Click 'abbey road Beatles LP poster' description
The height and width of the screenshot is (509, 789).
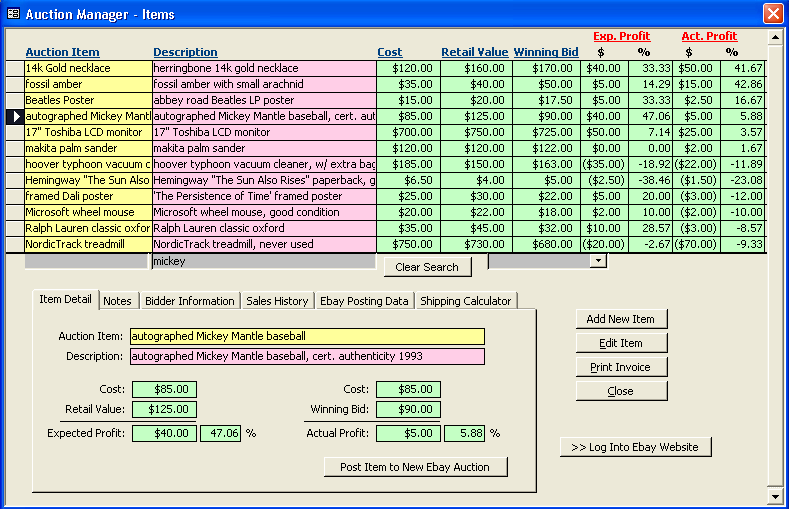click(264, 100)
